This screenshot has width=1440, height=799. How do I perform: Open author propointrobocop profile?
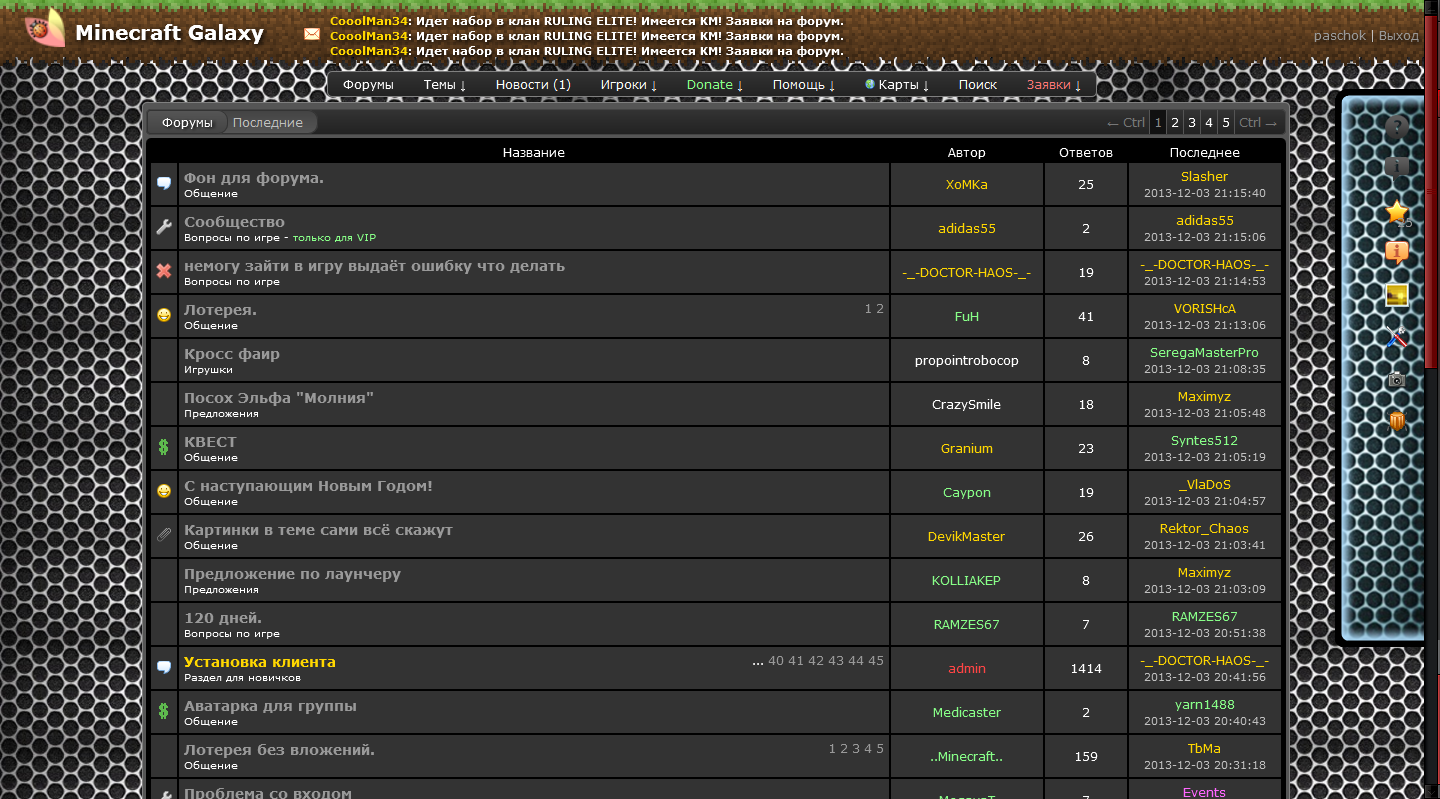[967, 360]
